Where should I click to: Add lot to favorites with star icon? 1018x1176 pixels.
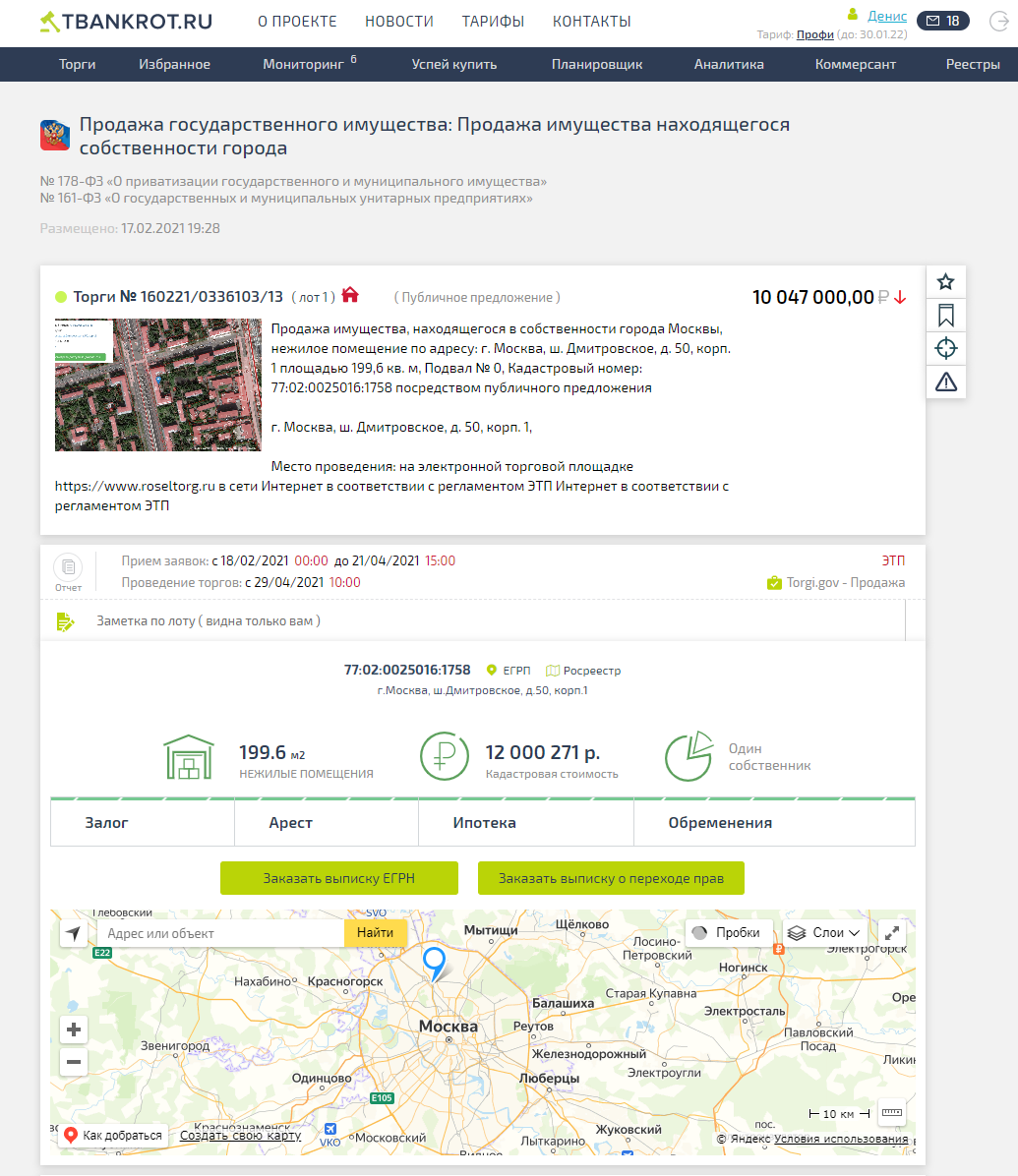tap(946, 282)
